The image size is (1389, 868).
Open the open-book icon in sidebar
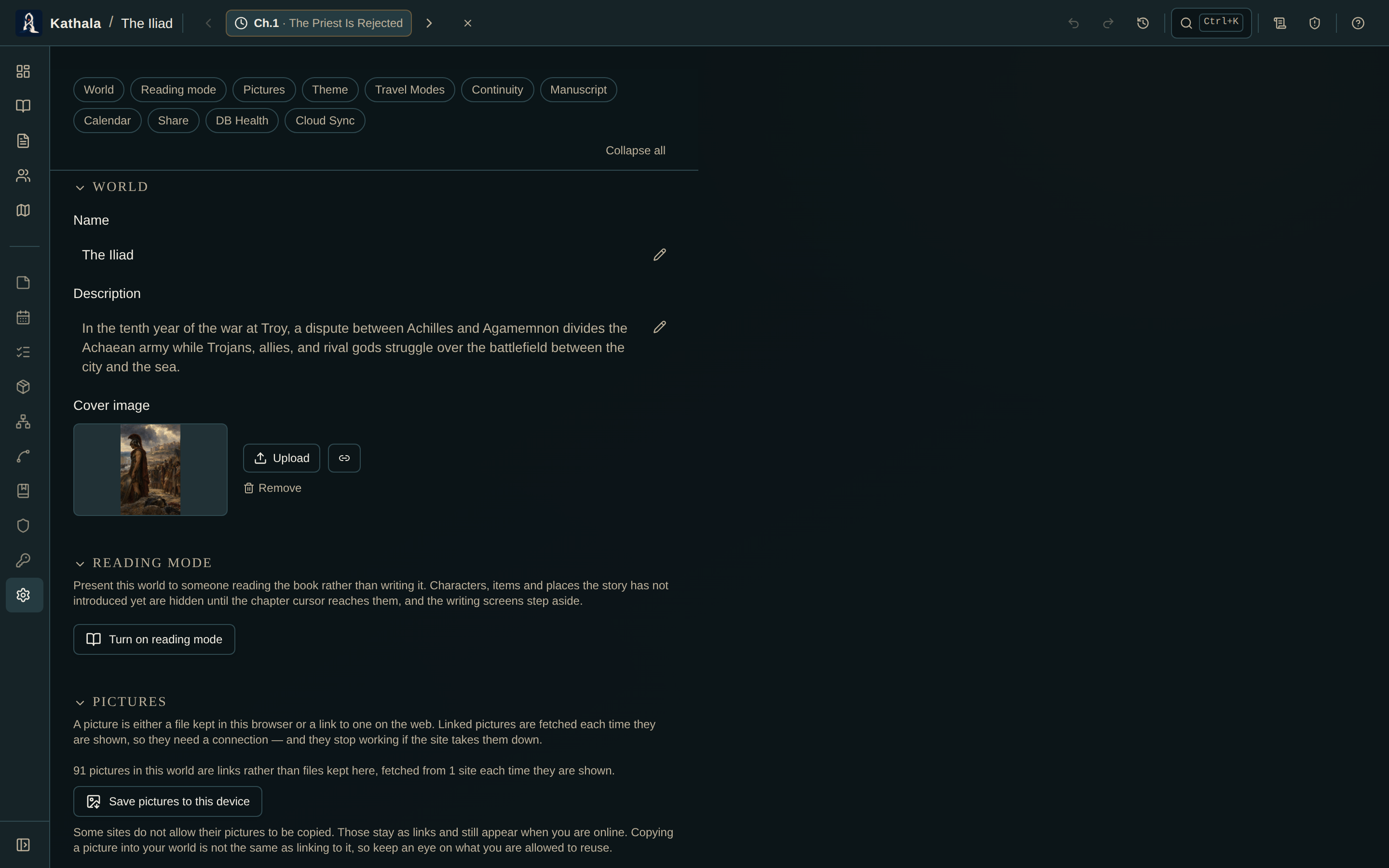23,106
